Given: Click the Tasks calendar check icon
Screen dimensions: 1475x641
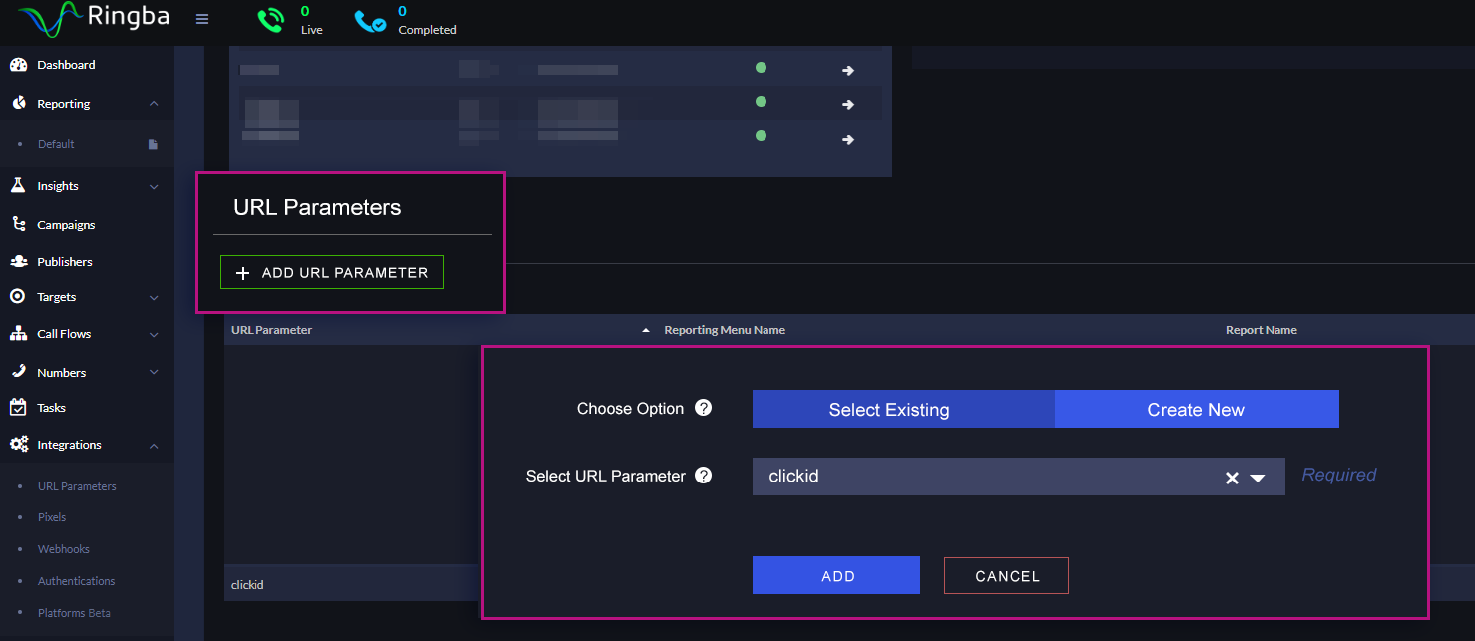Looking at the screenshot, I should point(18,407).
